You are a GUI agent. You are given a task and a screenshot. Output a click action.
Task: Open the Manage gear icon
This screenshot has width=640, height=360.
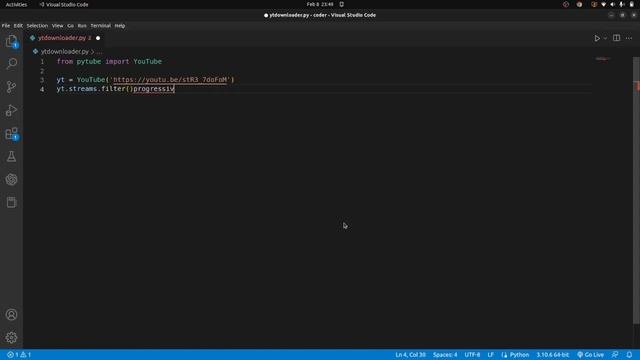[11, 337]
